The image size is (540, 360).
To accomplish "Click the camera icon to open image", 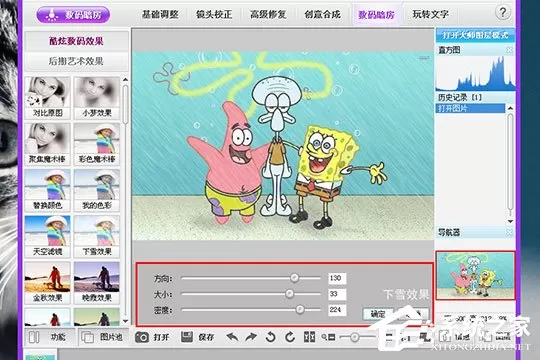I will click(142, 337).
